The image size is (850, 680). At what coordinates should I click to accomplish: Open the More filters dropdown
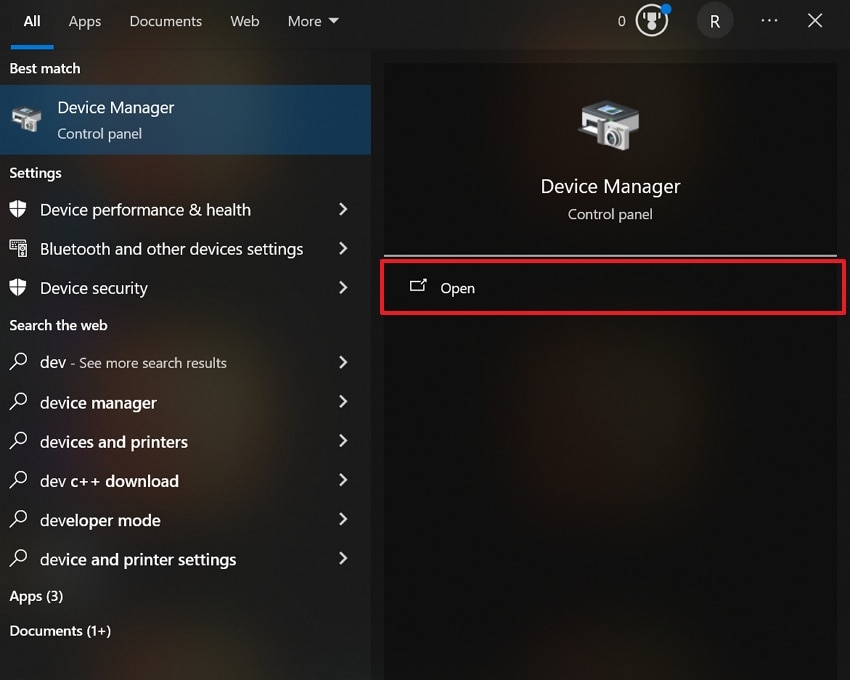313,20
